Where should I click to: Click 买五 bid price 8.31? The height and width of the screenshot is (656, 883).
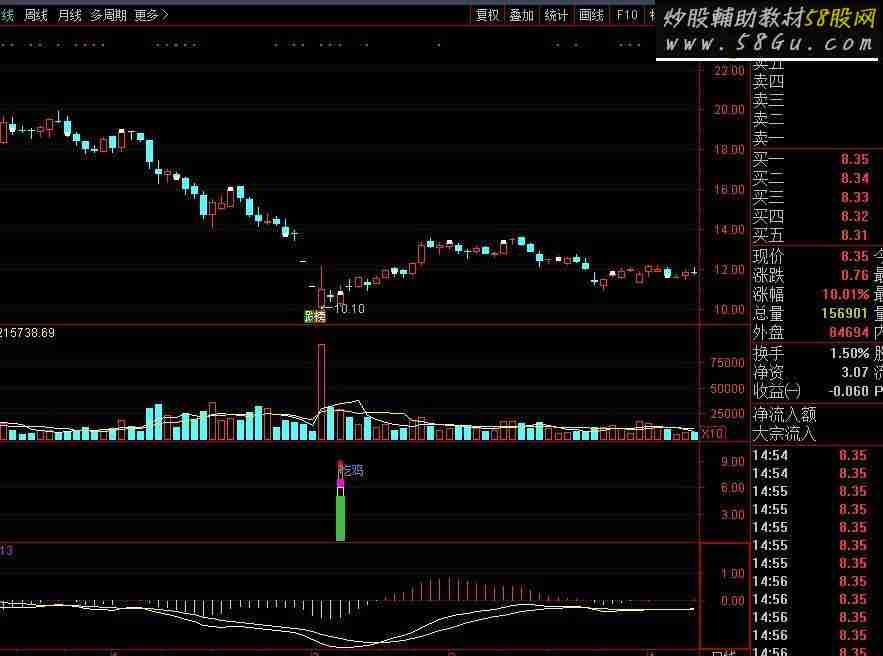pyautogui.click(x=855, y=235)
